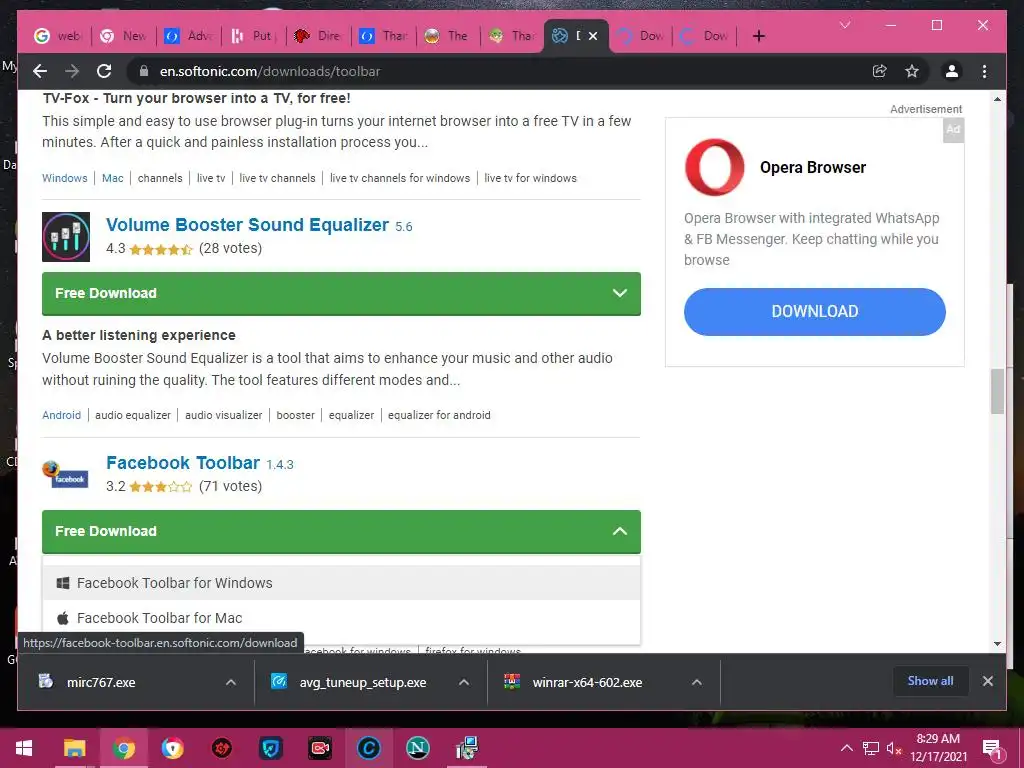
Task: Reload the Softonic page
Action: coord(104,71)
